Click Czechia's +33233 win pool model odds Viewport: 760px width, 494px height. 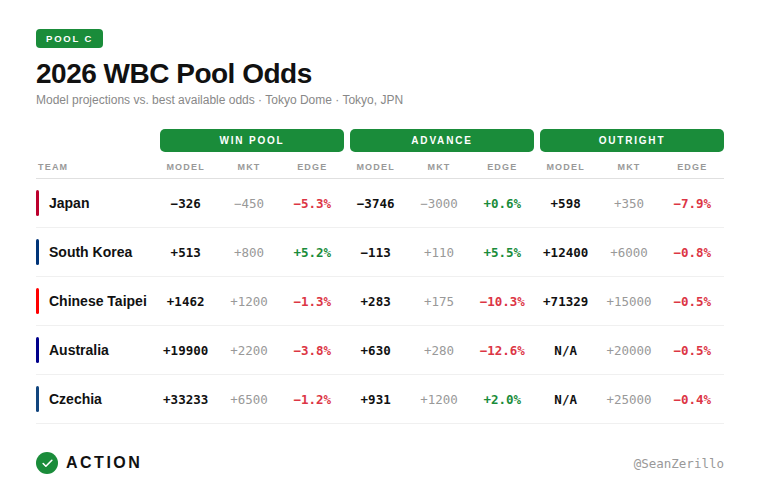(x=185, y=400)
